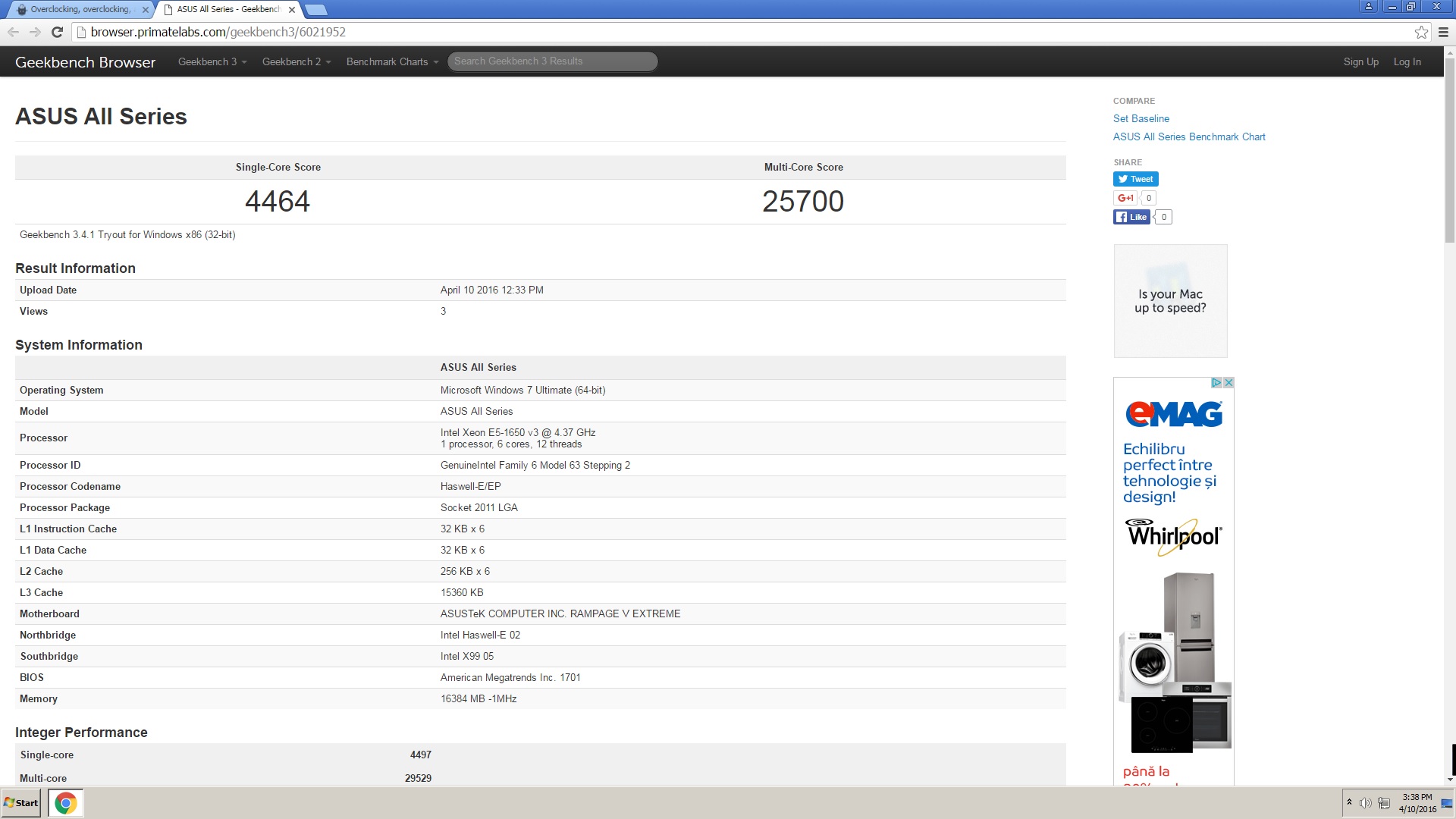Open the Chrome hamburger menu
Viewport: 1456px width, 819px height.
[1443, 32]
